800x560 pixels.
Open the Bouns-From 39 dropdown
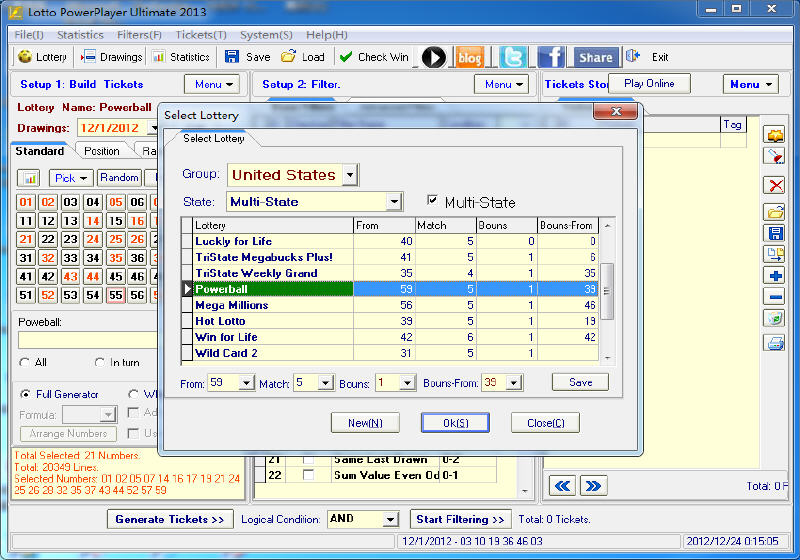[514, 383]
